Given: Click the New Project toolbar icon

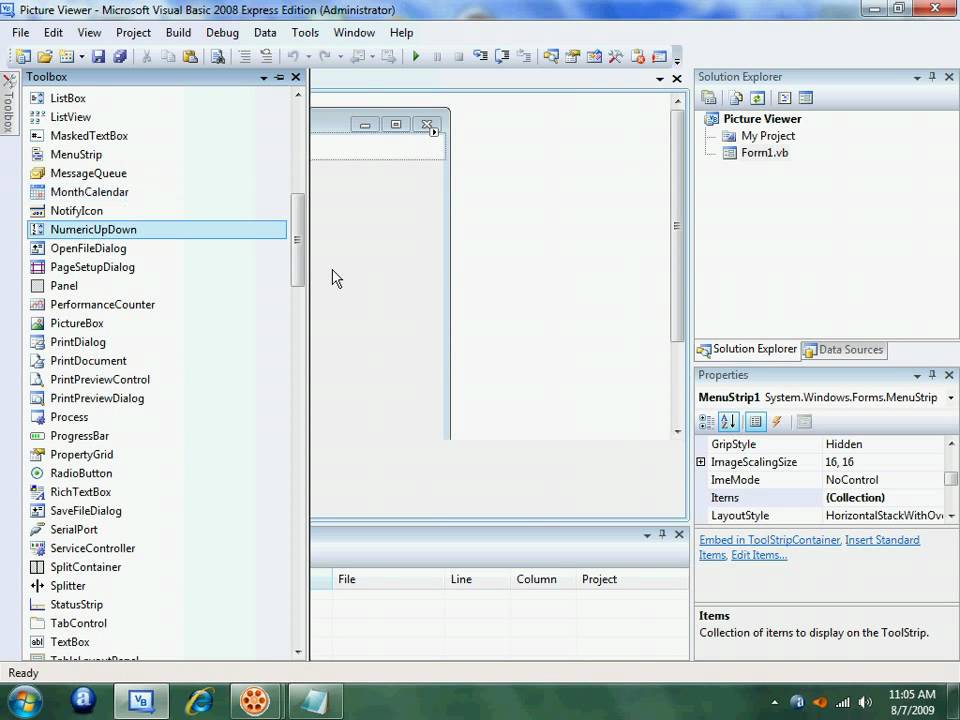Looking at the screenshot, I should [23, 56].
